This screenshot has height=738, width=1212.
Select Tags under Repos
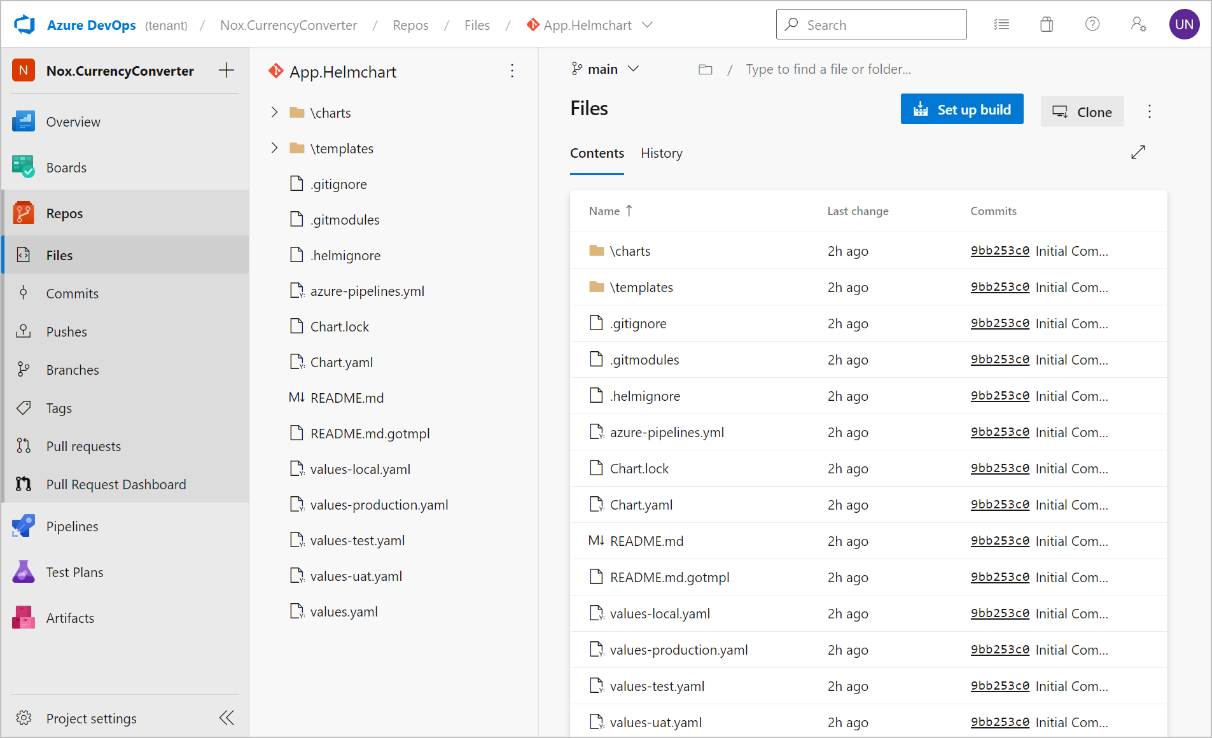coord(125,408)
